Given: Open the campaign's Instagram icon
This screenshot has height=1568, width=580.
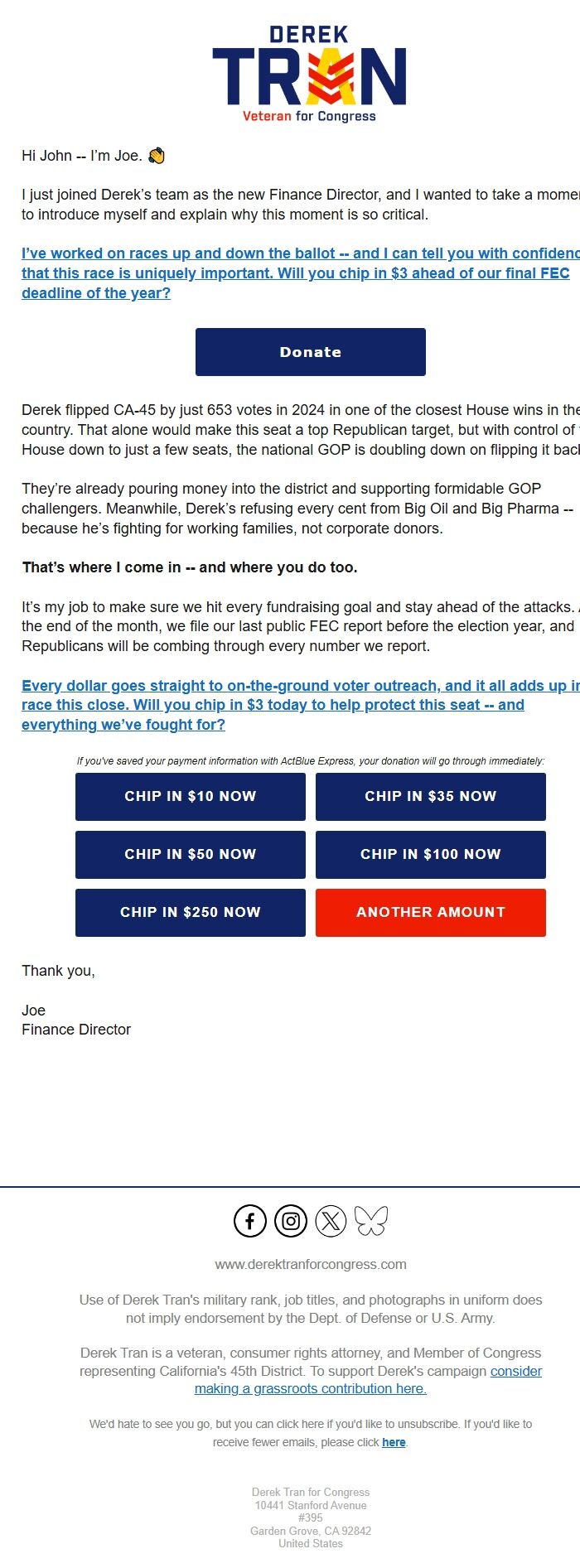Looking at the screenshot, I should [290, 1220].
